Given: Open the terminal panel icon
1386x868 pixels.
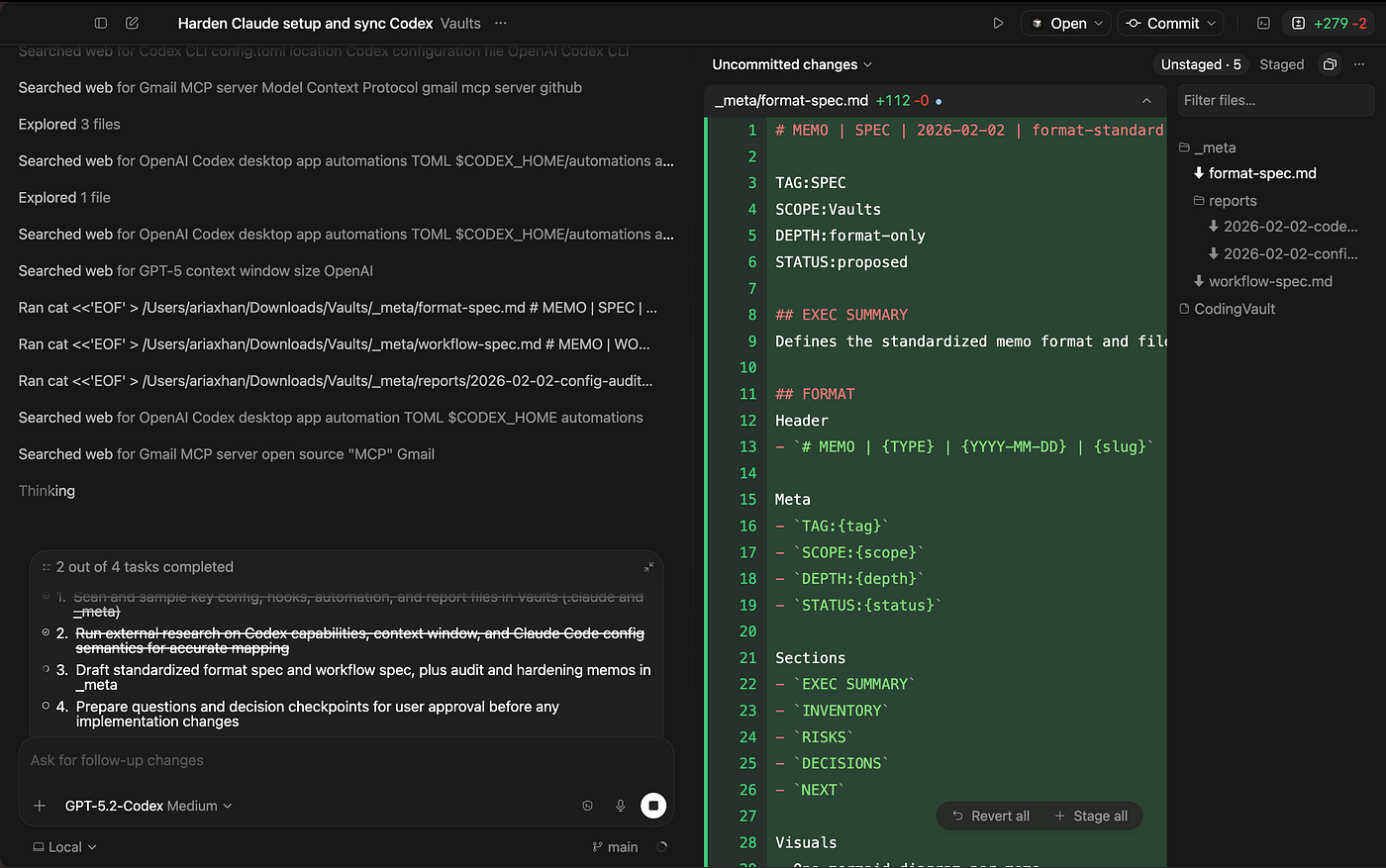Looking at the screenshot, I should 1263,23.
